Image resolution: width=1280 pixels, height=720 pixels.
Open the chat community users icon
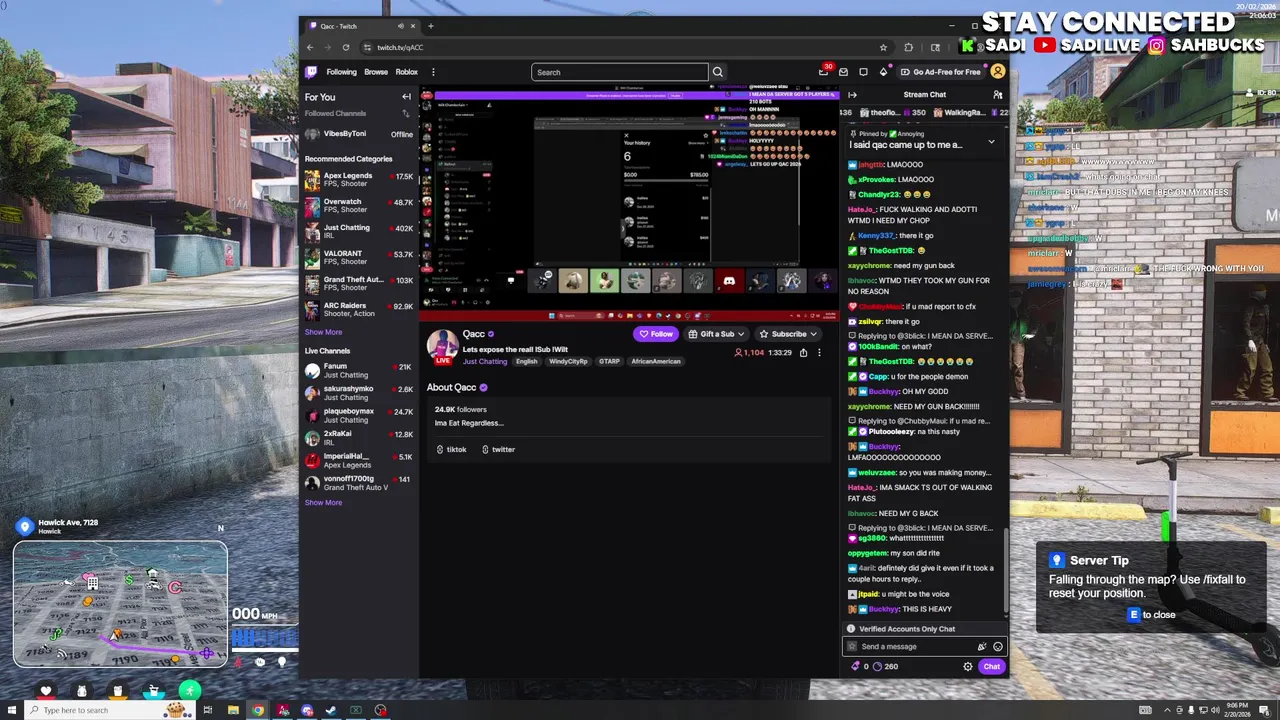click(997, 95)
